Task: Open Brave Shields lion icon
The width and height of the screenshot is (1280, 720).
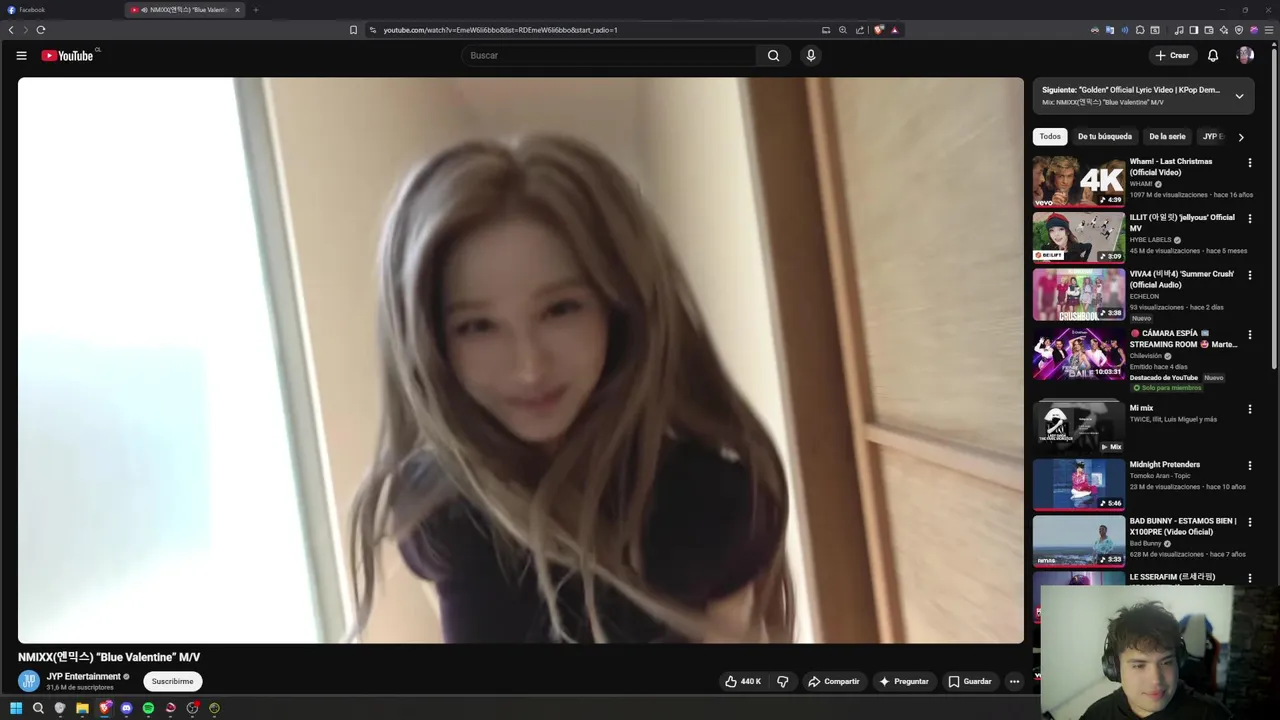Action: click(879, 30)
